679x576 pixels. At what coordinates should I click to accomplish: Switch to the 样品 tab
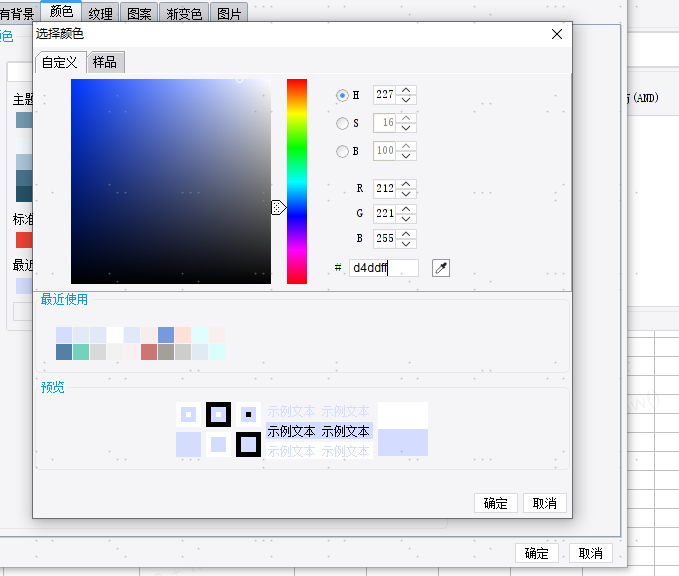click(x=105, y=62)
